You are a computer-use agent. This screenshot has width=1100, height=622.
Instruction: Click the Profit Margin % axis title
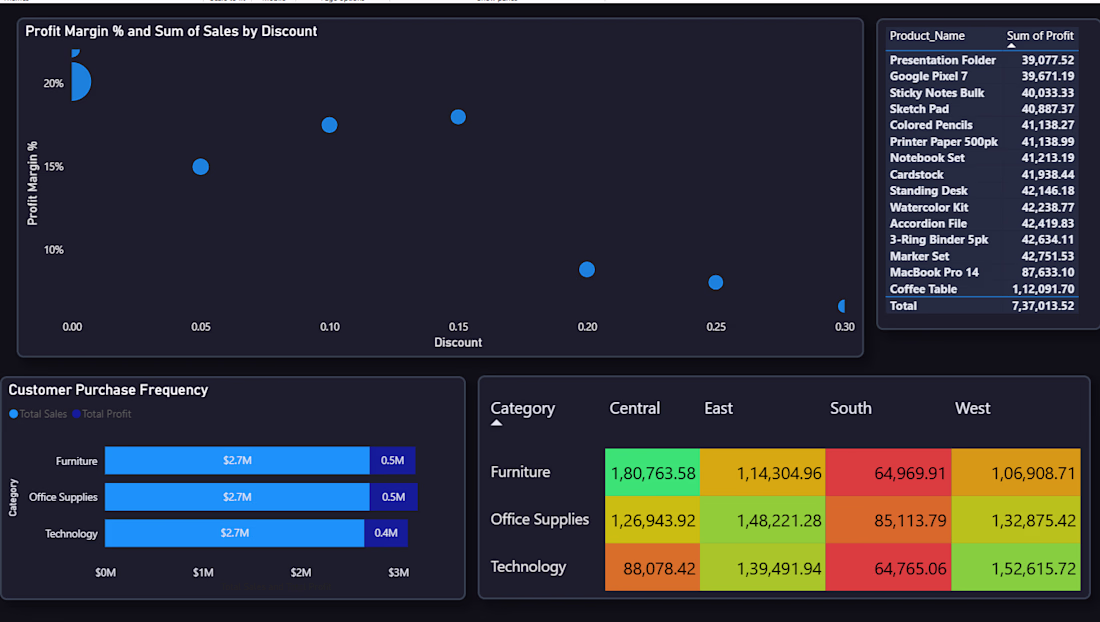coord(32,183)
